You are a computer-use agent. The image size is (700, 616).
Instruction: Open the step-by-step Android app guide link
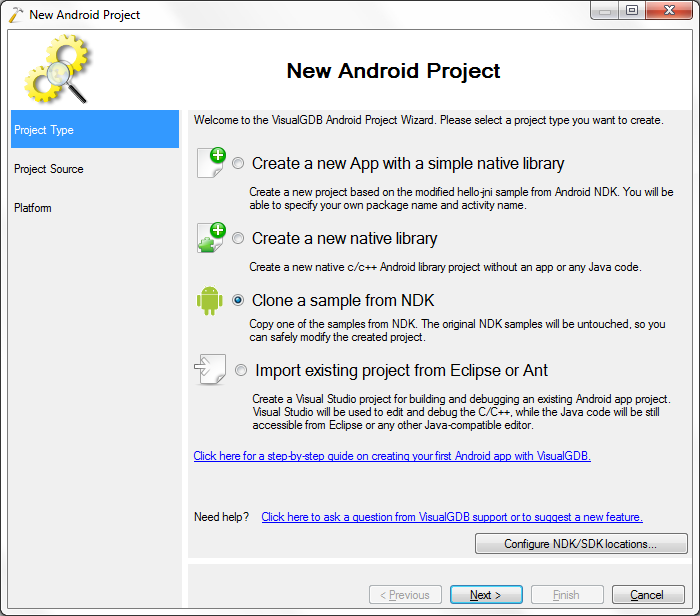tap(392, 456)
